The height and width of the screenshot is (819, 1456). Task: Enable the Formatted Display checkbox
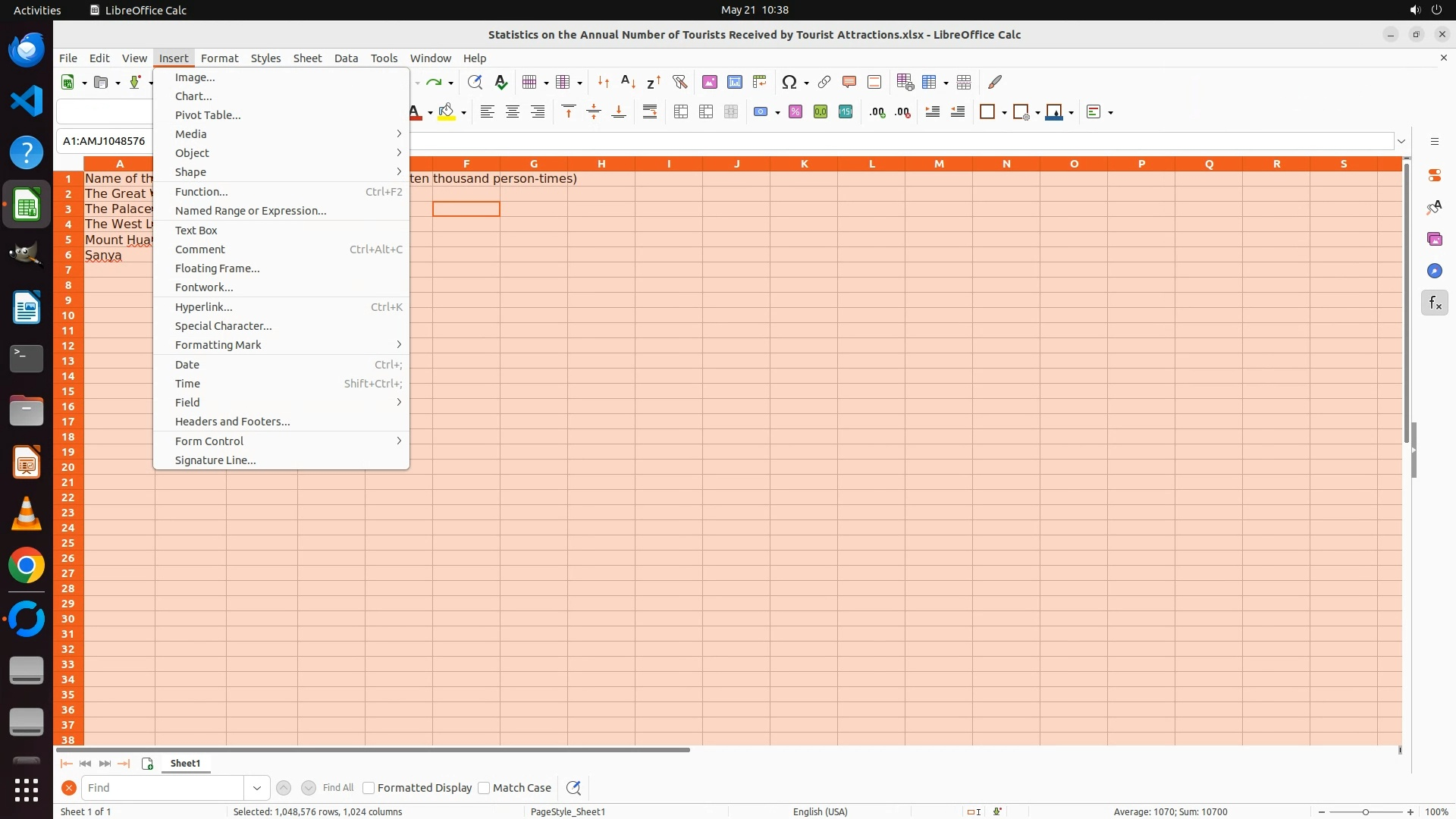click(x=369, y=788)
